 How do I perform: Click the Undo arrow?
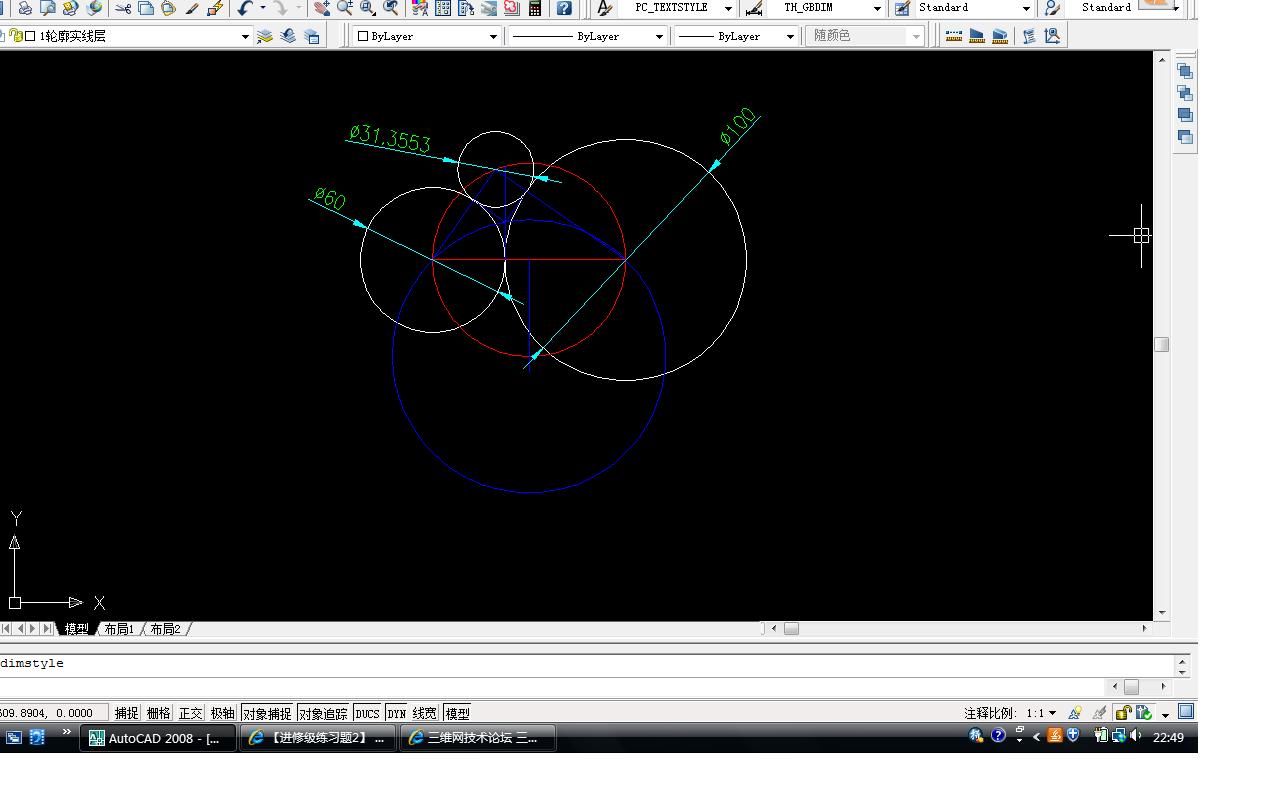pos(245,8)
